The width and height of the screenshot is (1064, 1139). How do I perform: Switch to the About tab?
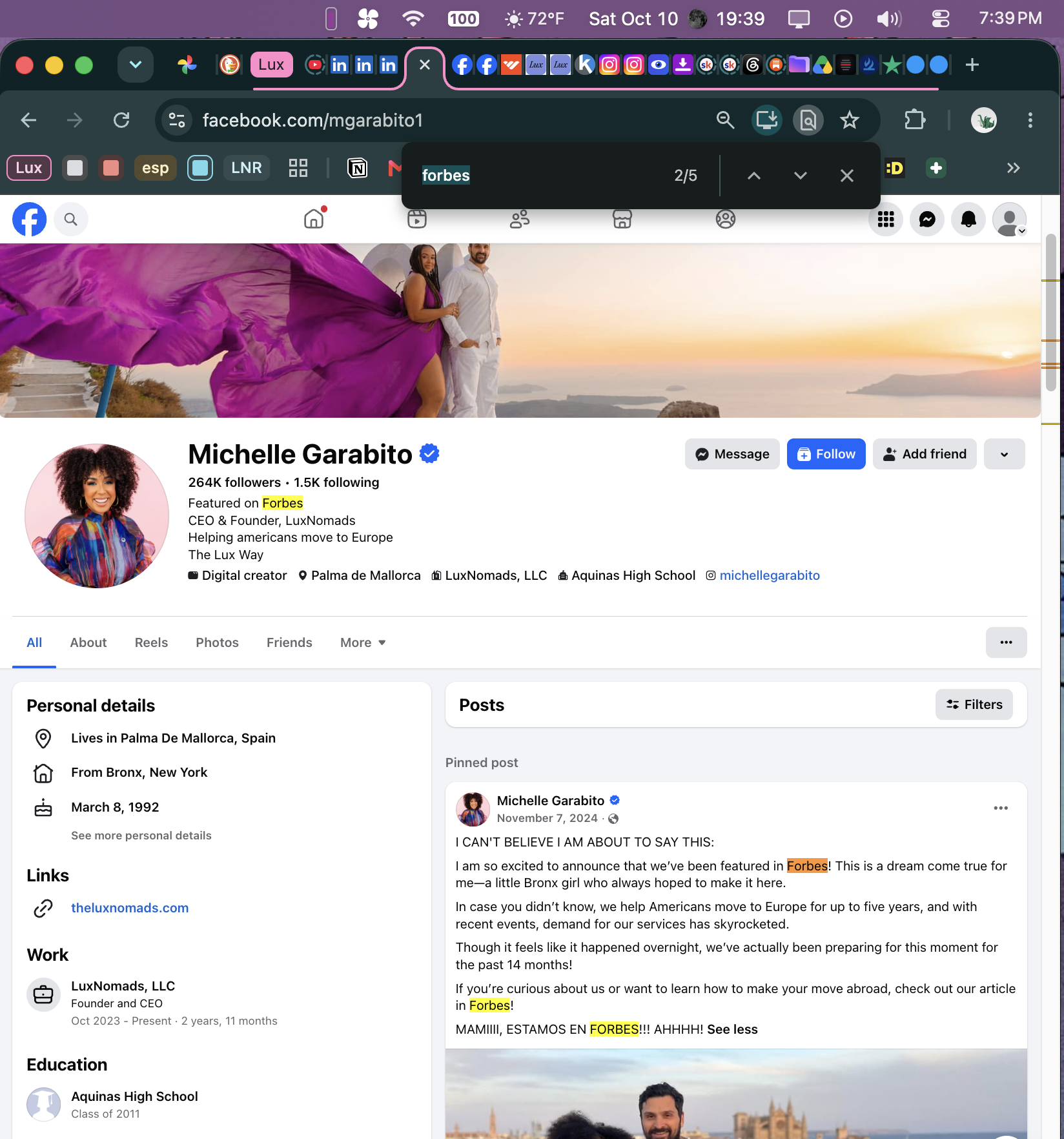coord(88,642)
